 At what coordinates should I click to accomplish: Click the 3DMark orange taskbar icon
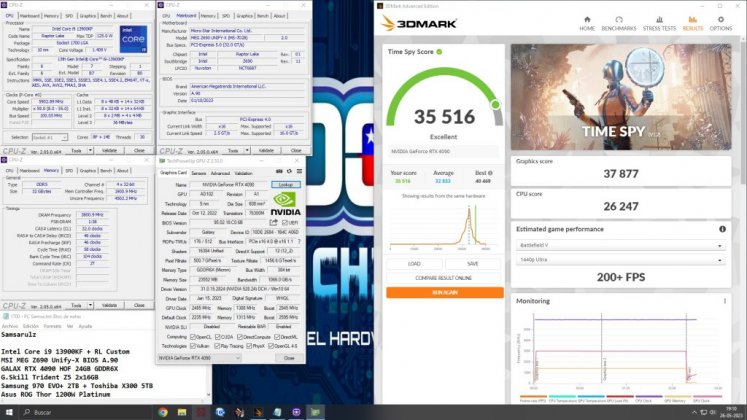[258, 412]
